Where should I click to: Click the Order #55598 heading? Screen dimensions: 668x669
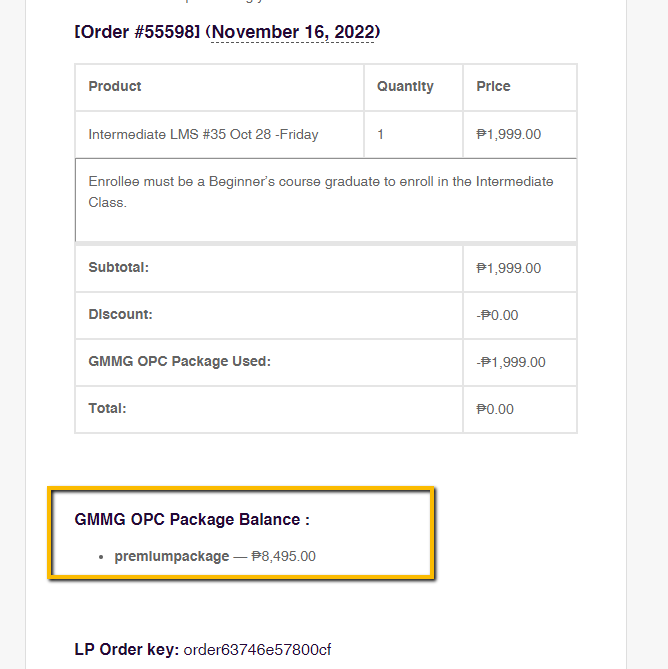[x=138, y=32]
